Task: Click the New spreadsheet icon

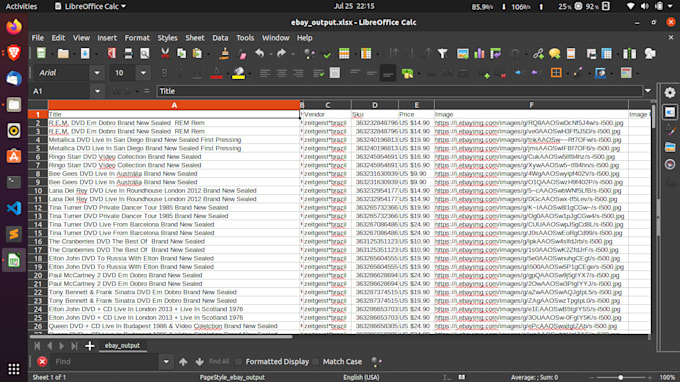Action: tap(41, 53)
